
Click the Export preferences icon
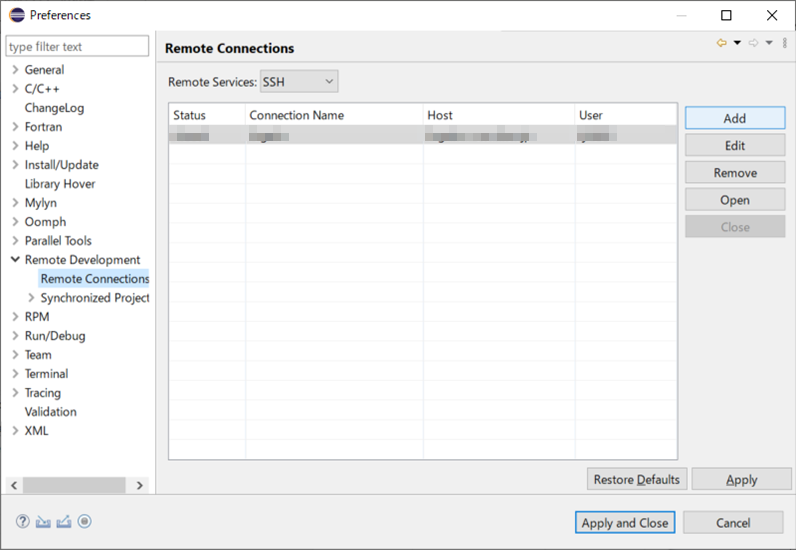[x=64, y=521]
